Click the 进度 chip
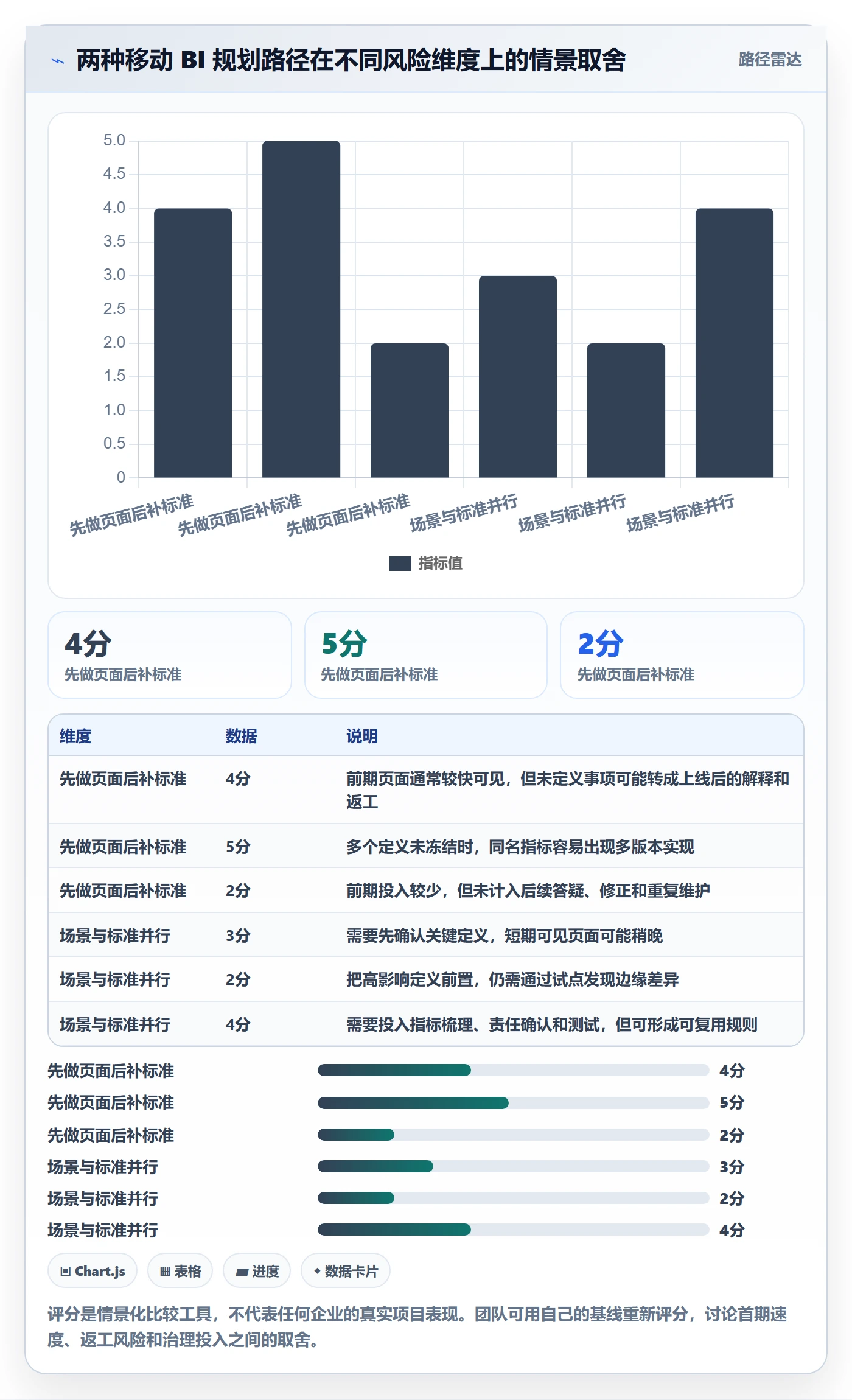 click(x=257, y=1271)
